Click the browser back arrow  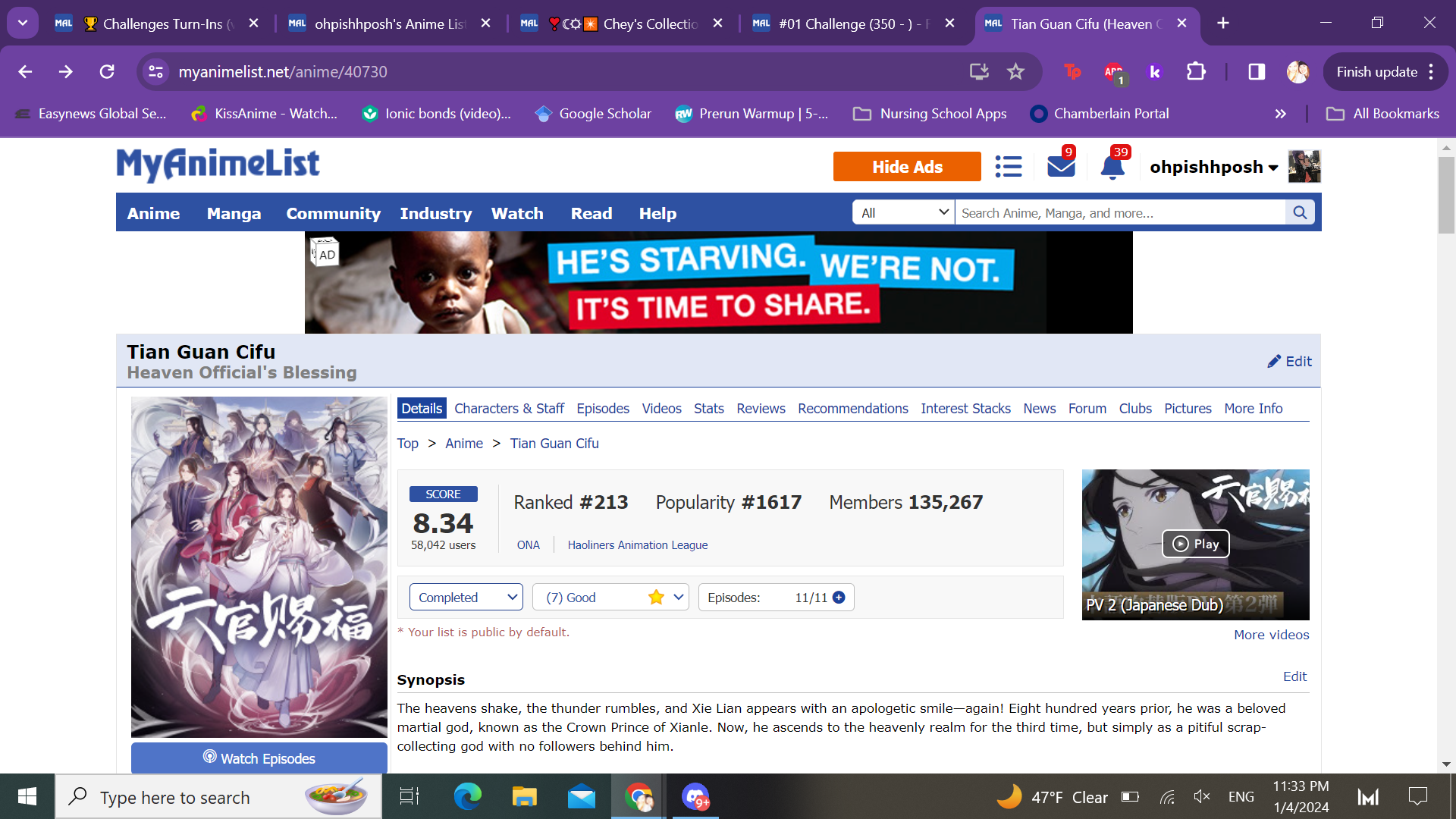(25, 71)
